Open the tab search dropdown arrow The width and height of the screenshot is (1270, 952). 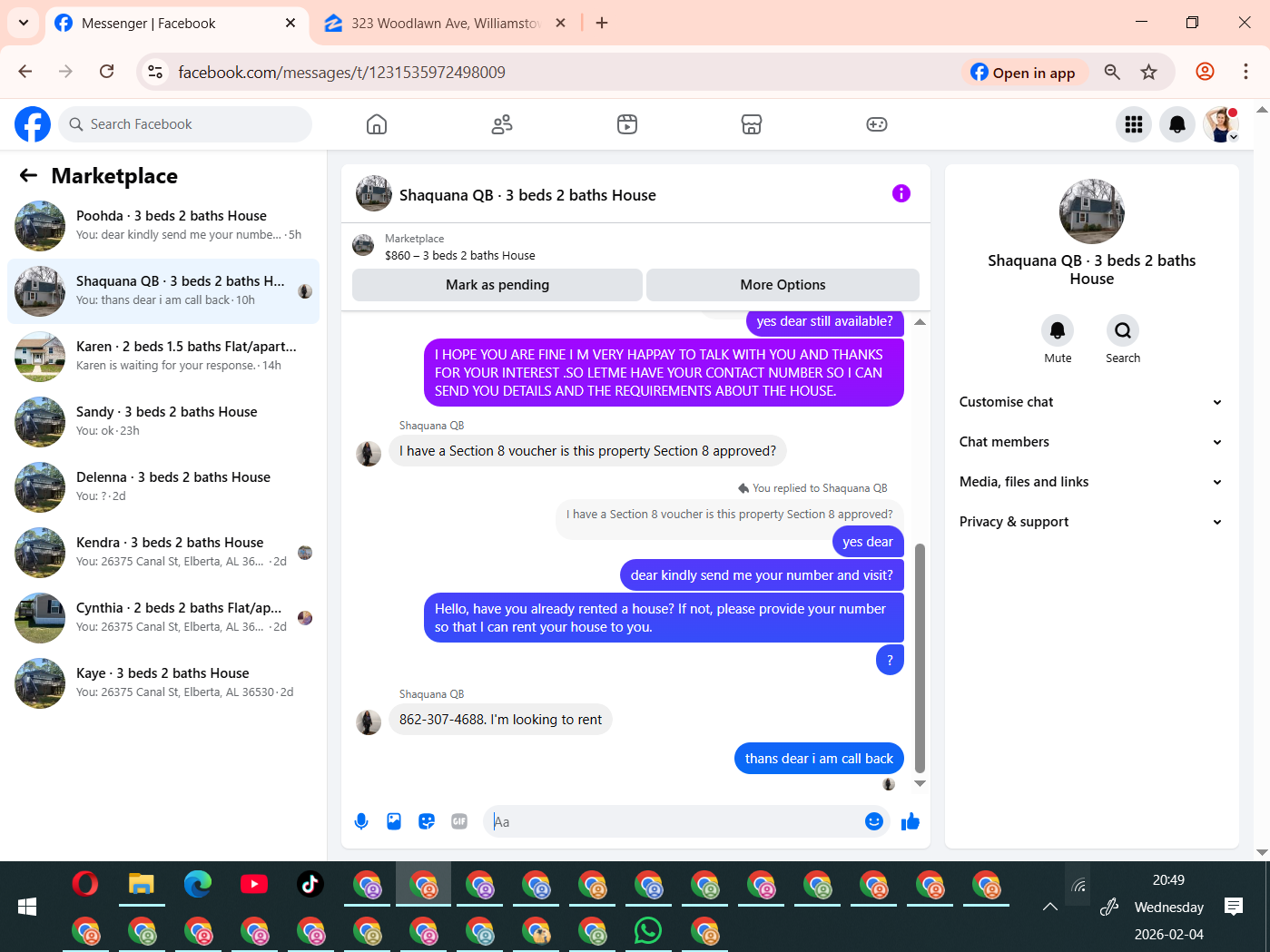click(x=24, y=23)
